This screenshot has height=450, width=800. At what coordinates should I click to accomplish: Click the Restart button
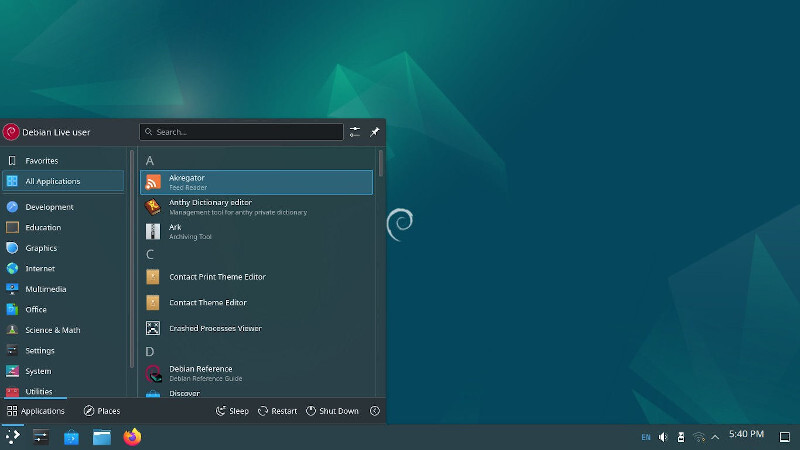[x=278, y=411]
